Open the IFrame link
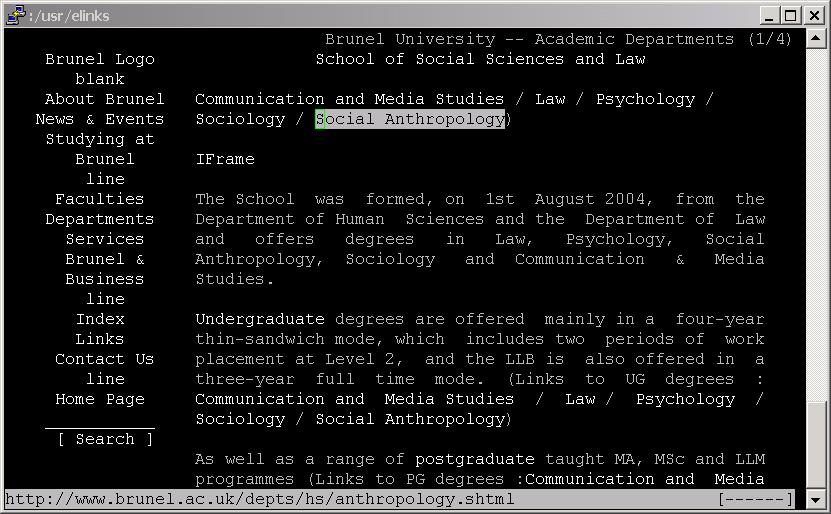Viewport: 831px width, 514px height. pos(224,159)
